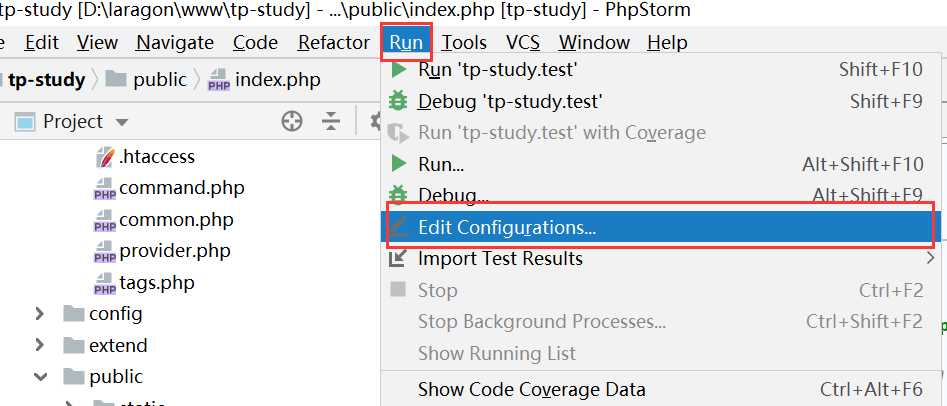Click the command.php file icon

[105, 188]
